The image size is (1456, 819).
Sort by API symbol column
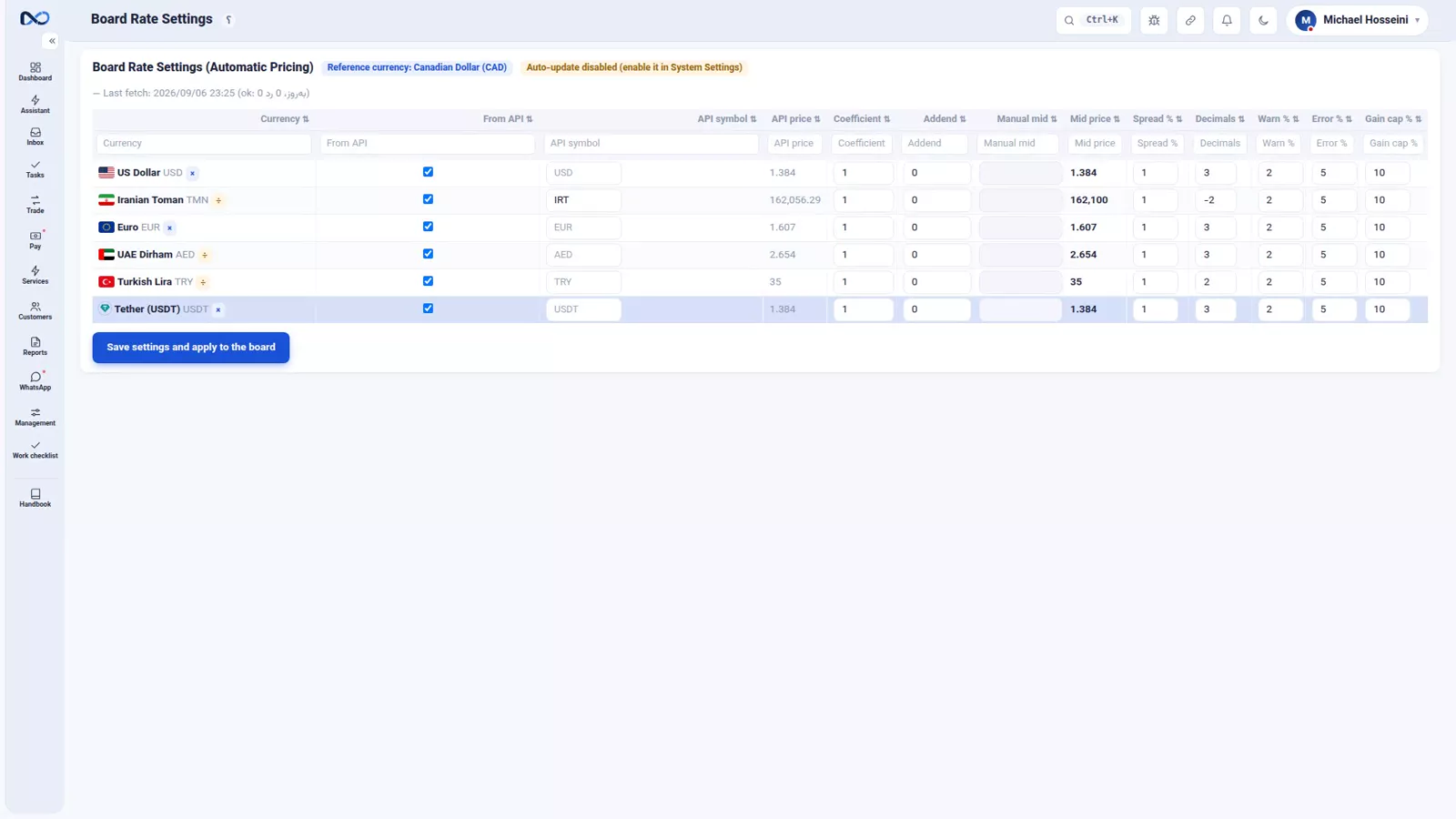pos(726,119)
